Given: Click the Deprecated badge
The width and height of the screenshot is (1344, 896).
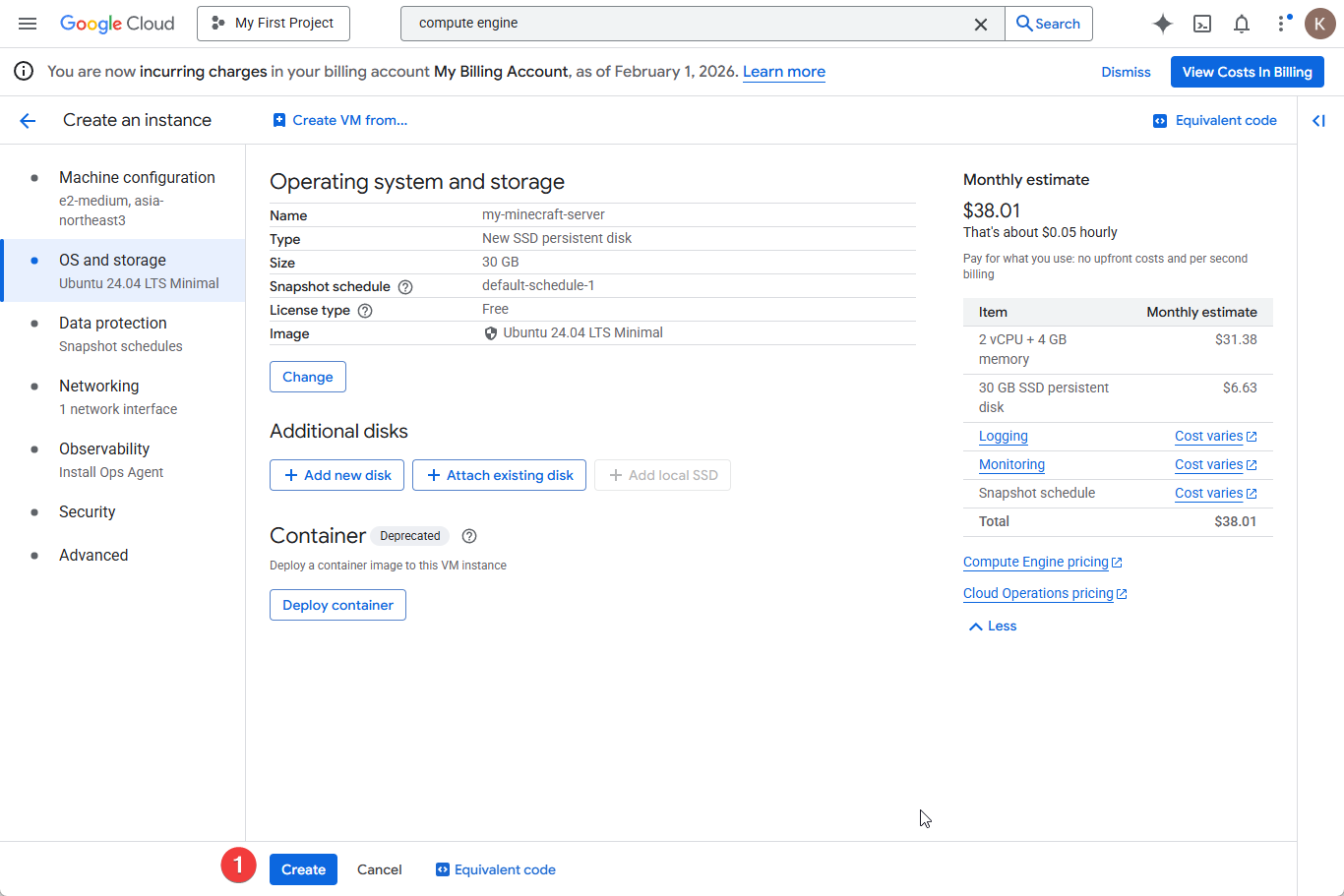Looking at the screenshot, I should [410, 536].
